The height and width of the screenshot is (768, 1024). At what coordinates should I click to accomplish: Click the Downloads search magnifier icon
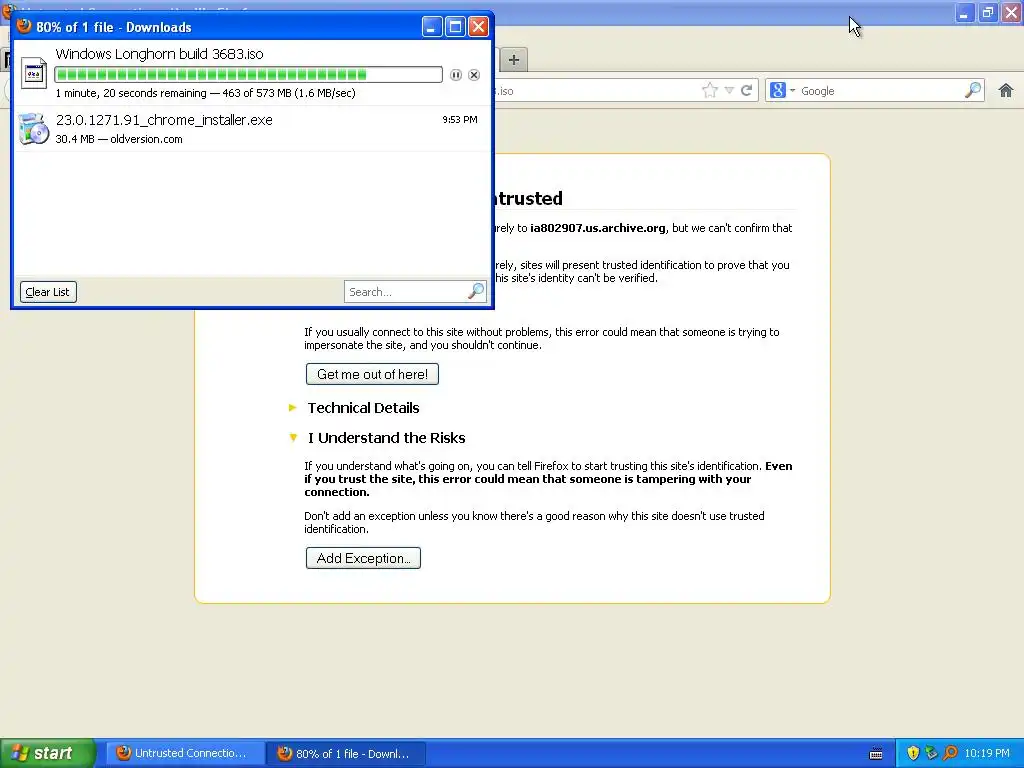477,291
